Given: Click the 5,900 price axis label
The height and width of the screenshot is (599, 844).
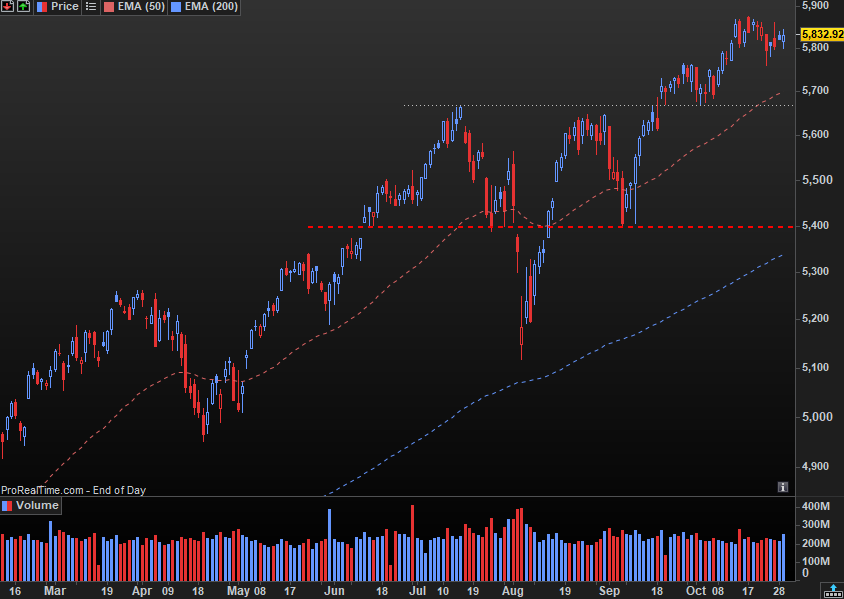Looking at the screenshot, I should 815,5.
